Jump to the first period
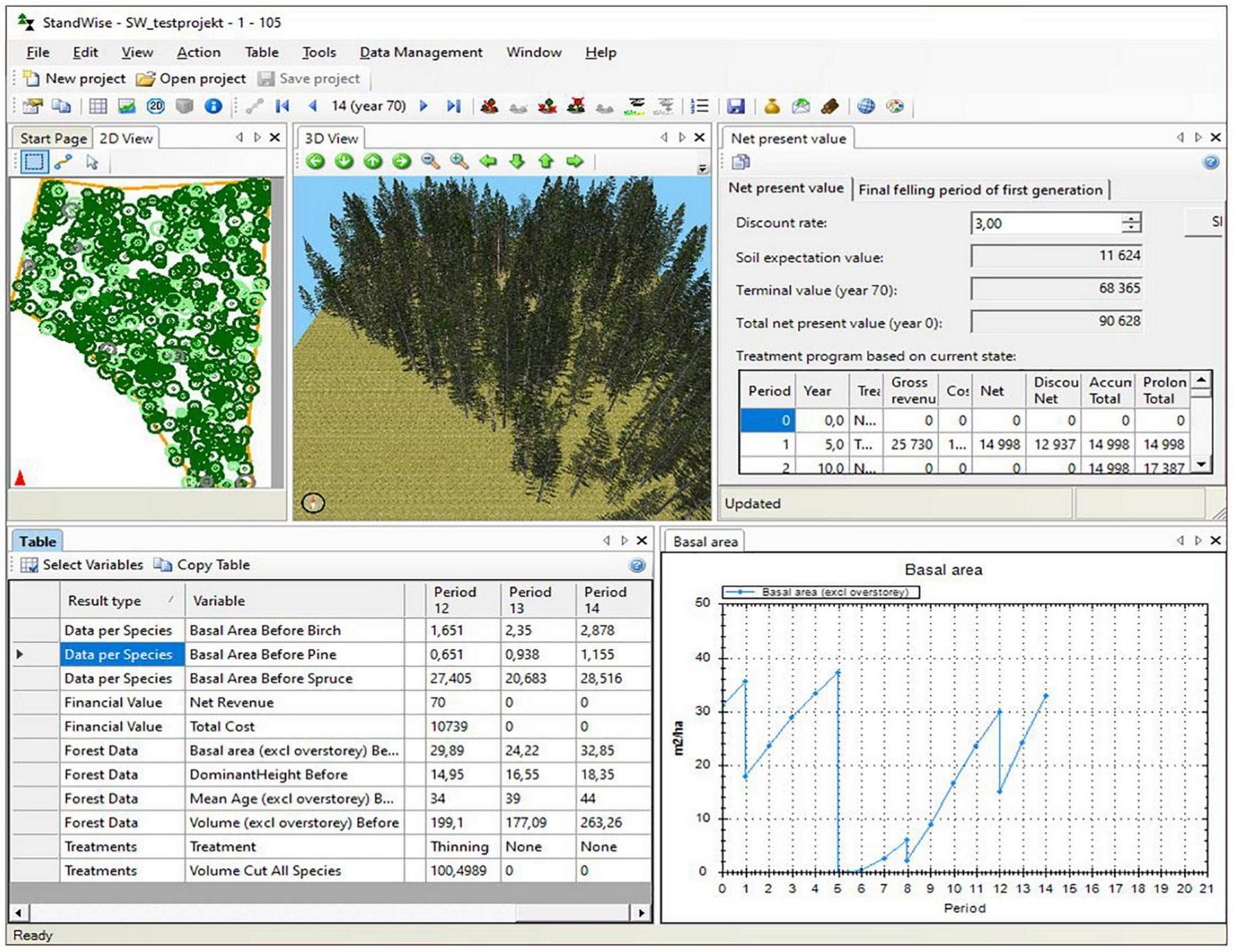 (x=282, y=107)
